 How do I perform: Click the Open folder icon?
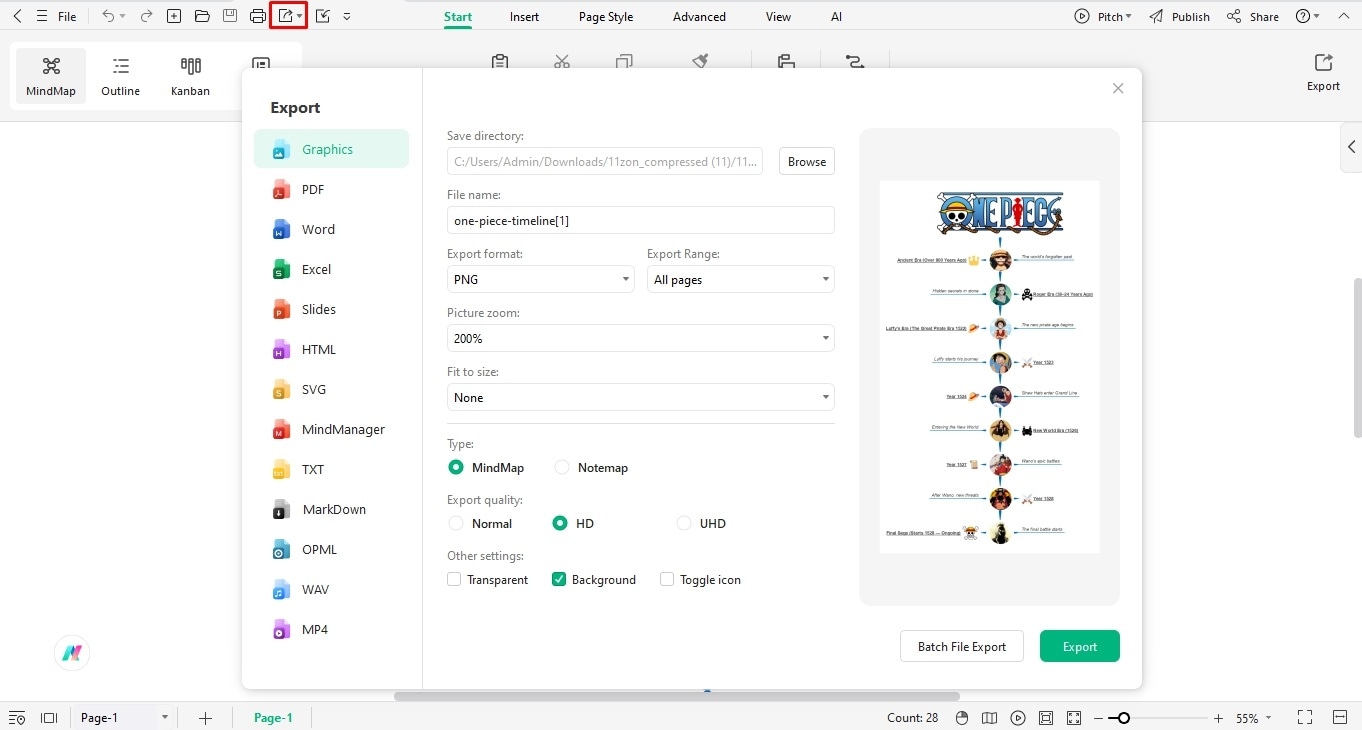coord(202,16)
